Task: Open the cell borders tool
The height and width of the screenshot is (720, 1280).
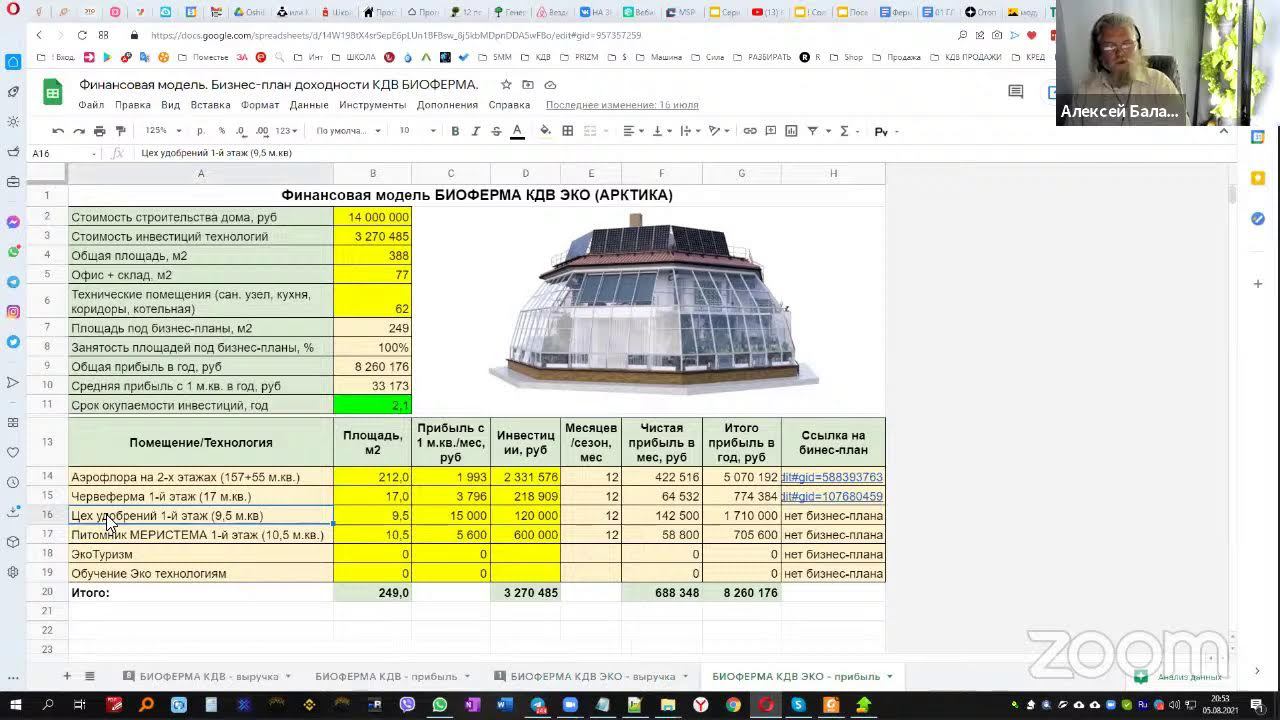Action: 567,131
